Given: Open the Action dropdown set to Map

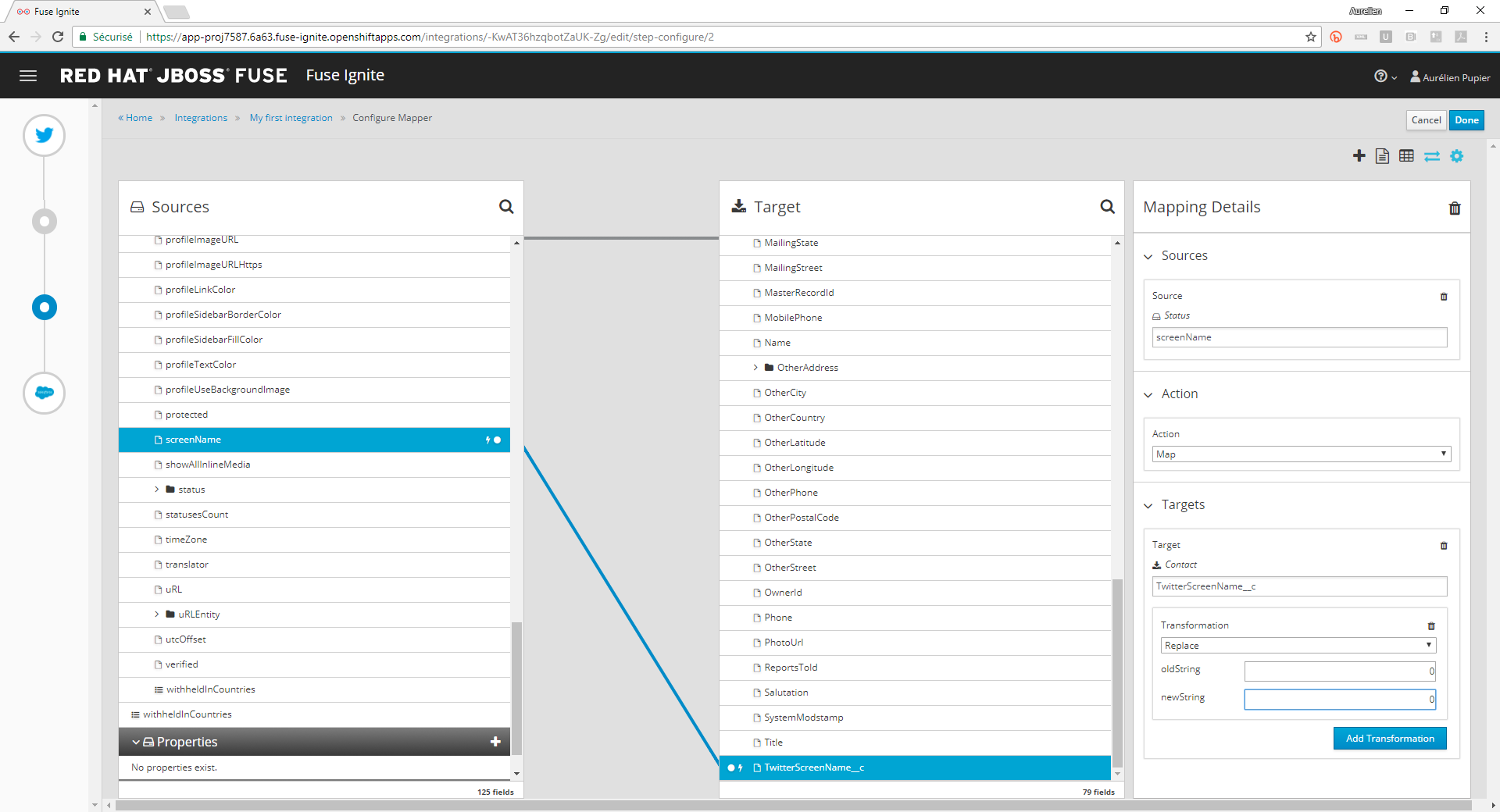Looking at the screenshot, I should (1300, 454).
